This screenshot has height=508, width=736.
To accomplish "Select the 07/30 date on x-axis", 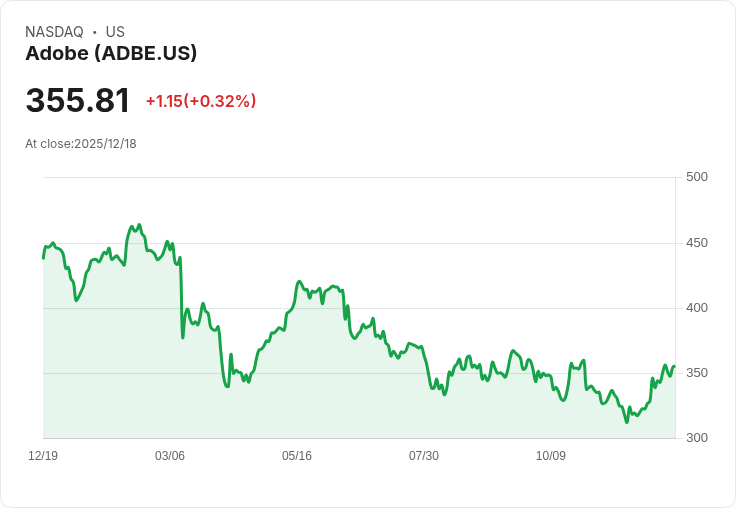I will [423, 456].
